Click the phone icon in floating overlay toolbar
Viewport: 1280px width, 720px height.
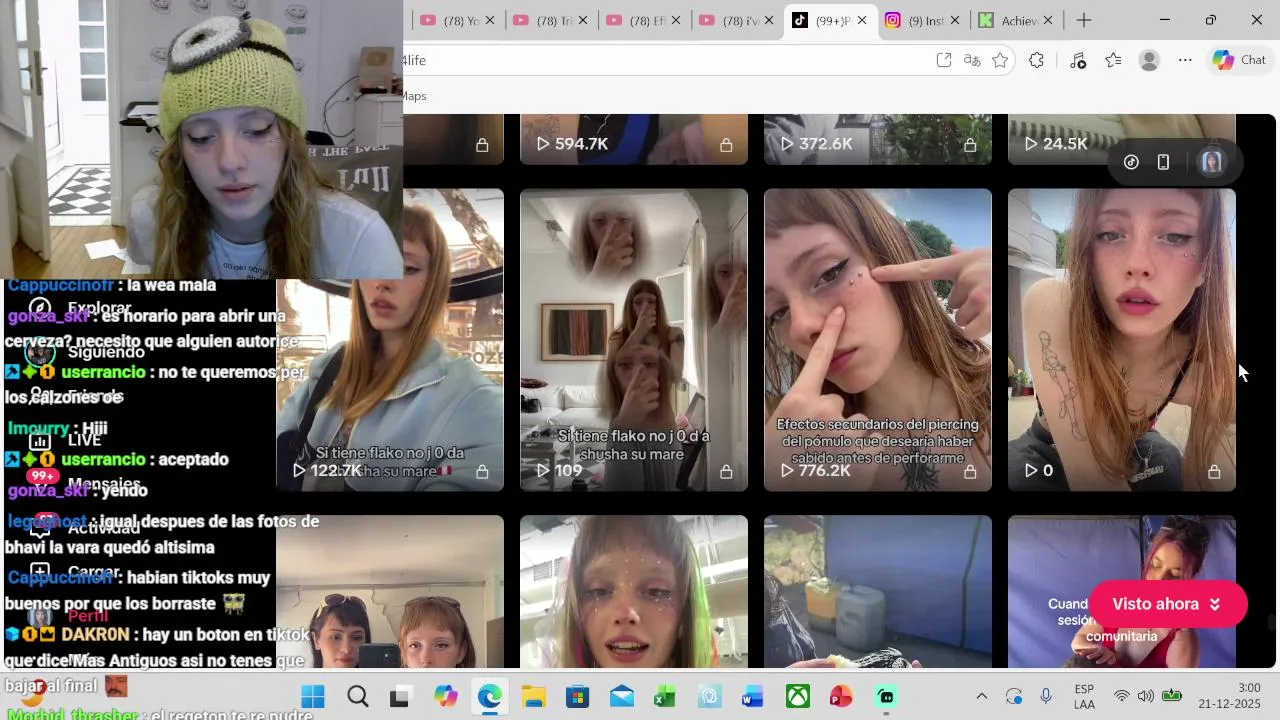[x=1163, y=162]
